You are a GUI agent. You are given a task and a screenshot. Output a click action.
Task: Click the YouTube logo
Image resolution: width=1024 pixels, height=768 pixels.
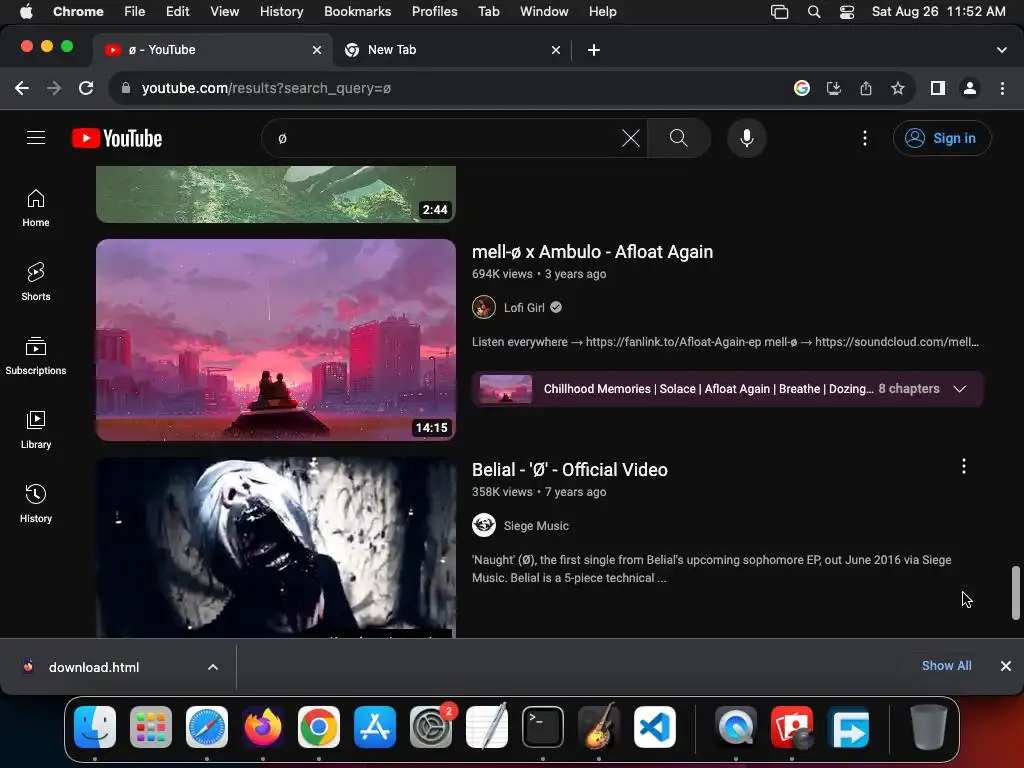tap(117, 138)
